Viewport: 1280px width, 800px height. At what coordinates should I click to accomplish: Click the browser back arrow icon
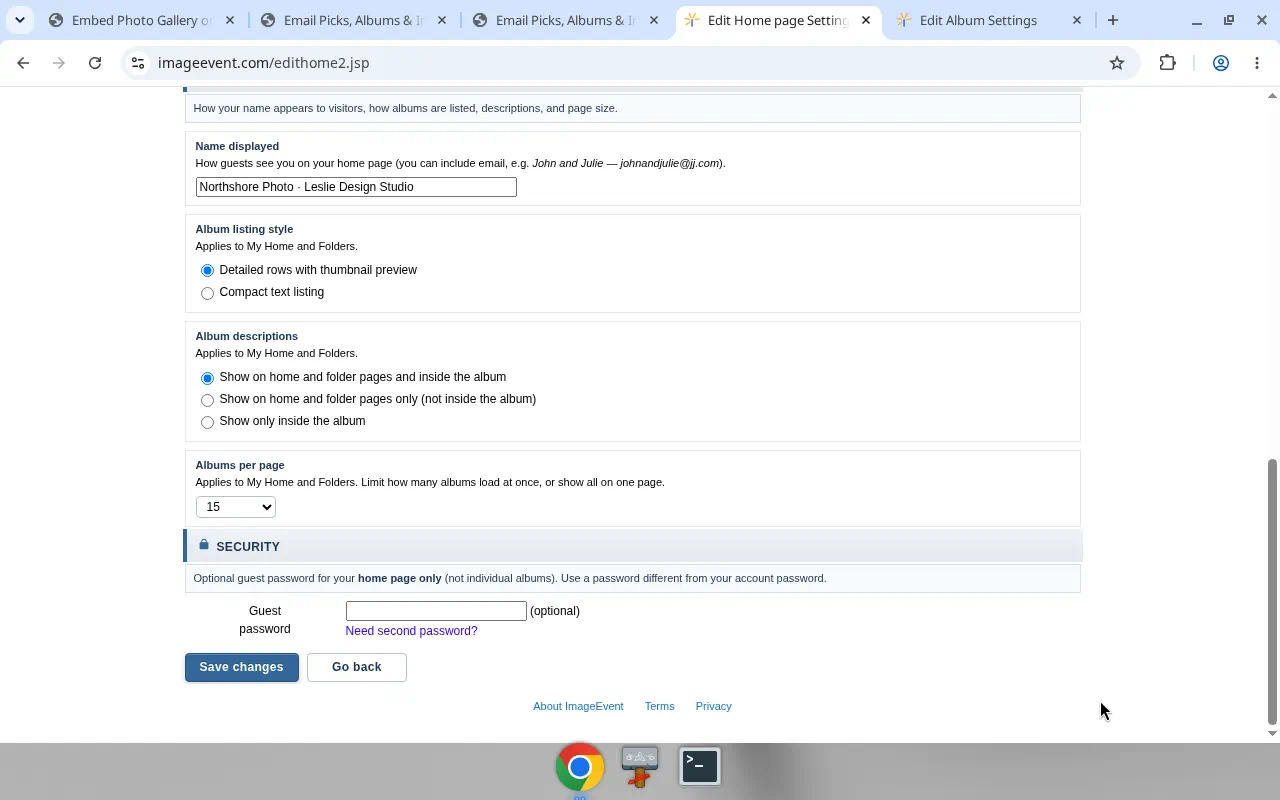click(23, 63)
